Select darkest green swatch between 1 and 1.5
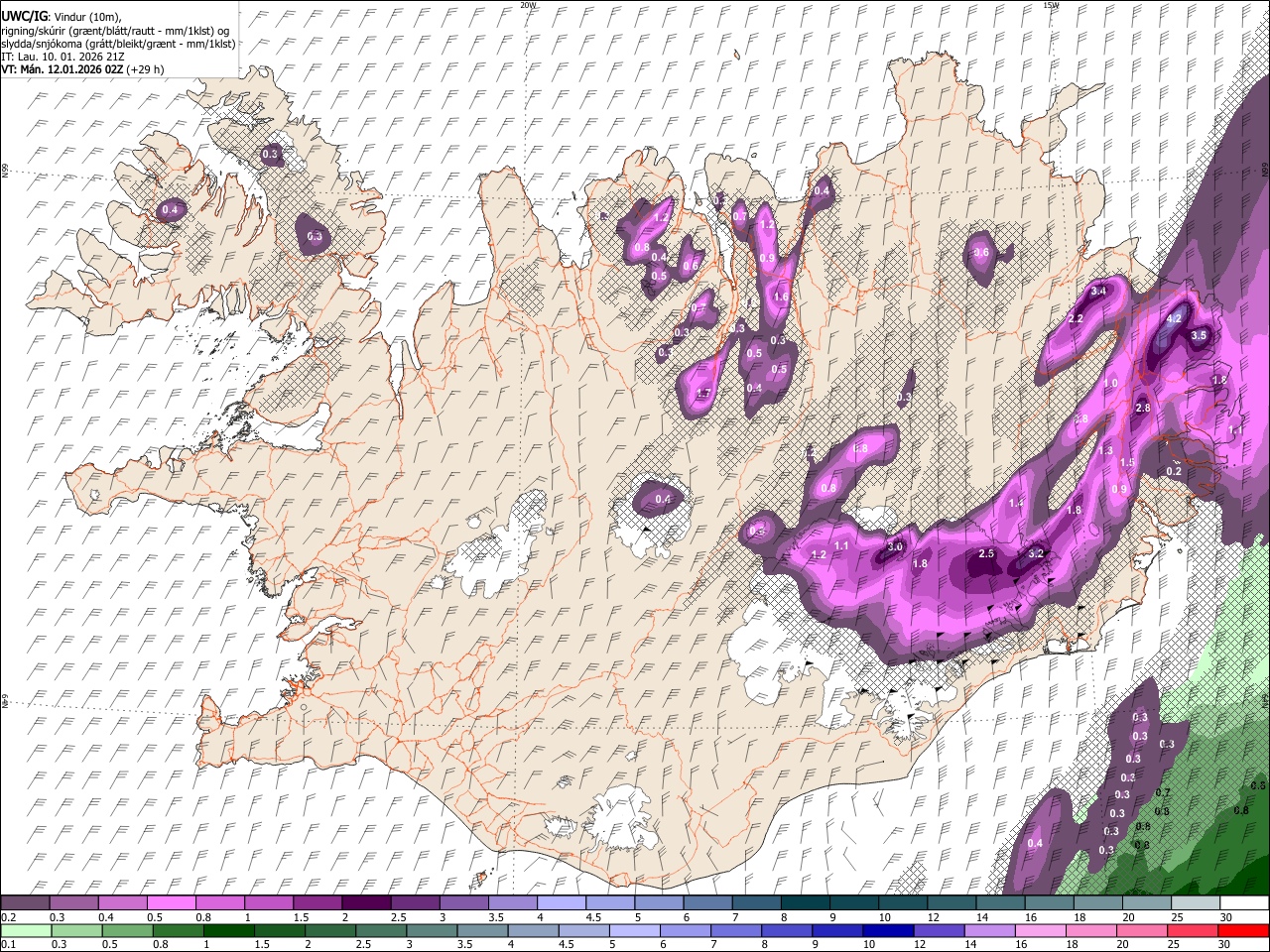The height and width of the screenshot is (952, 1270). [x=227, y=931]
